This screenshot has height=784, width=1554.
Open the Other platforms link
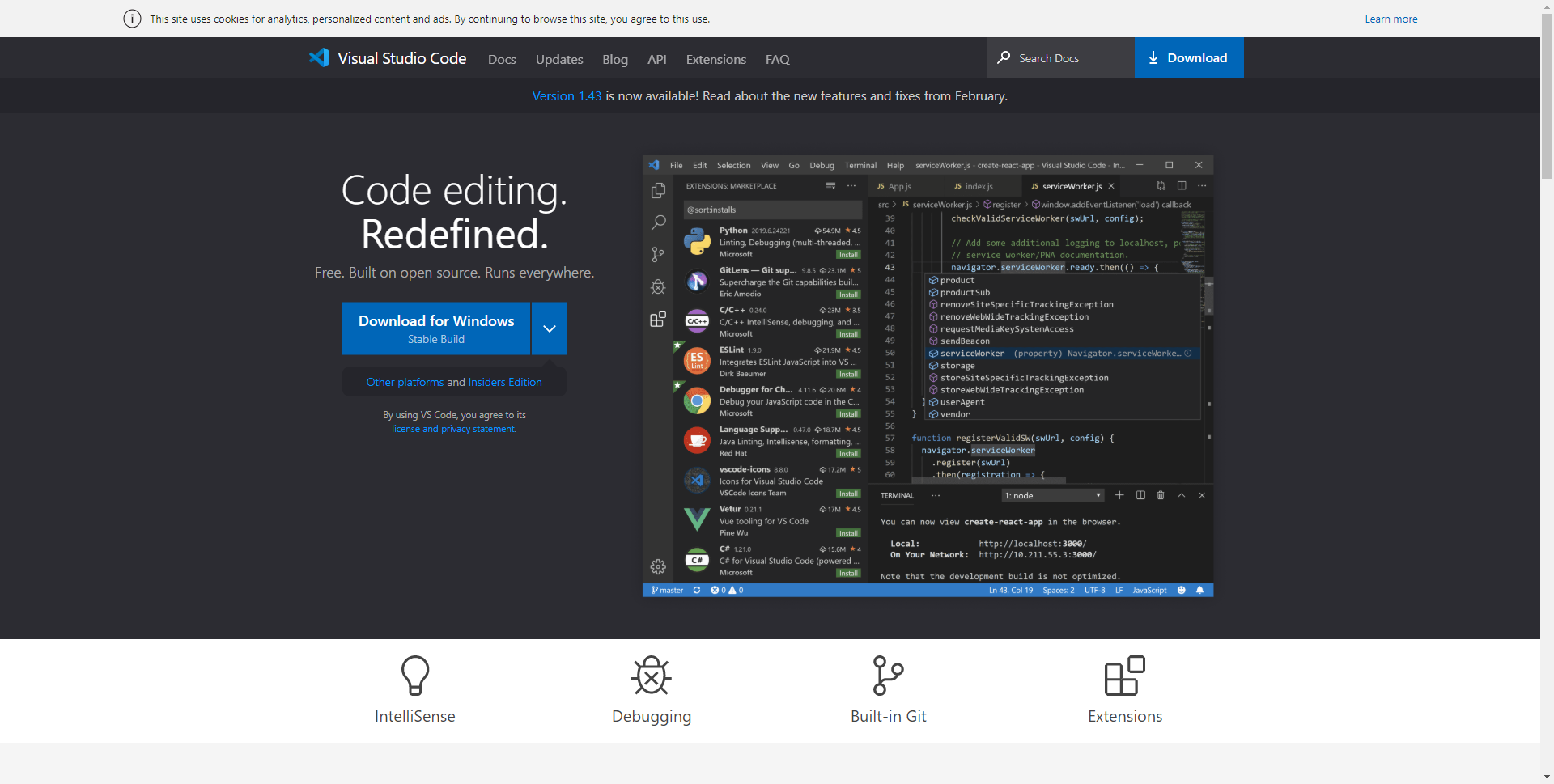[405, 382]
